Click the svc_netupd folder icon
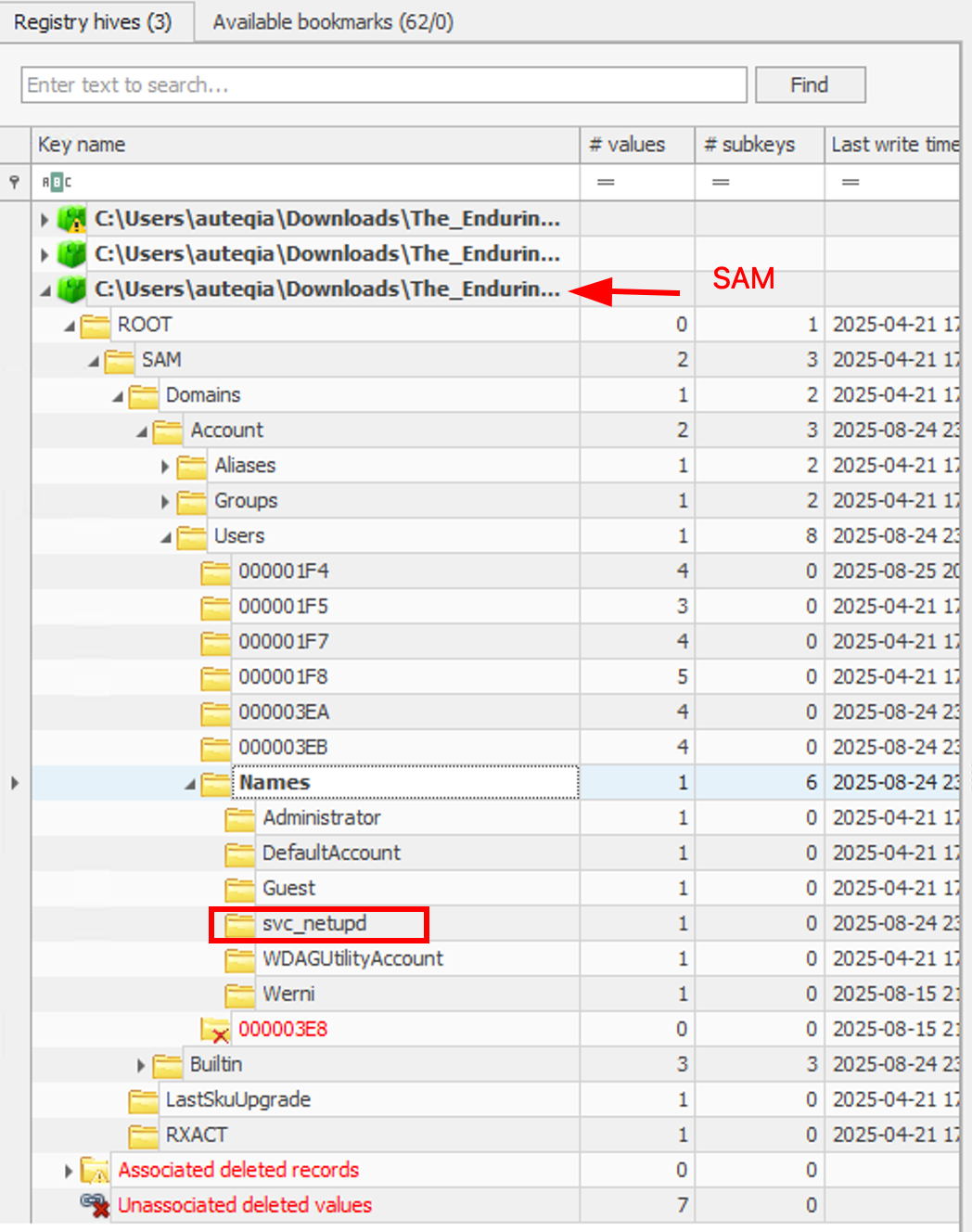 239,924
